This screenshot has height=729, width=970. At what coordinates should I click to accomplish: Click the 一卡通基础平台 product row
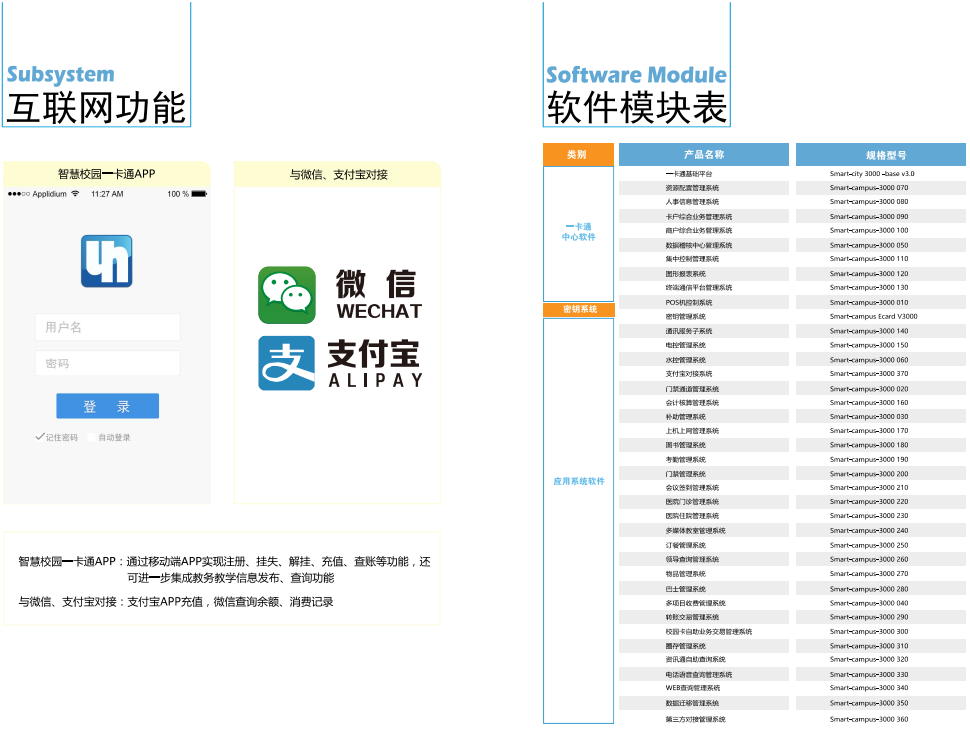[x=704, y=174]
